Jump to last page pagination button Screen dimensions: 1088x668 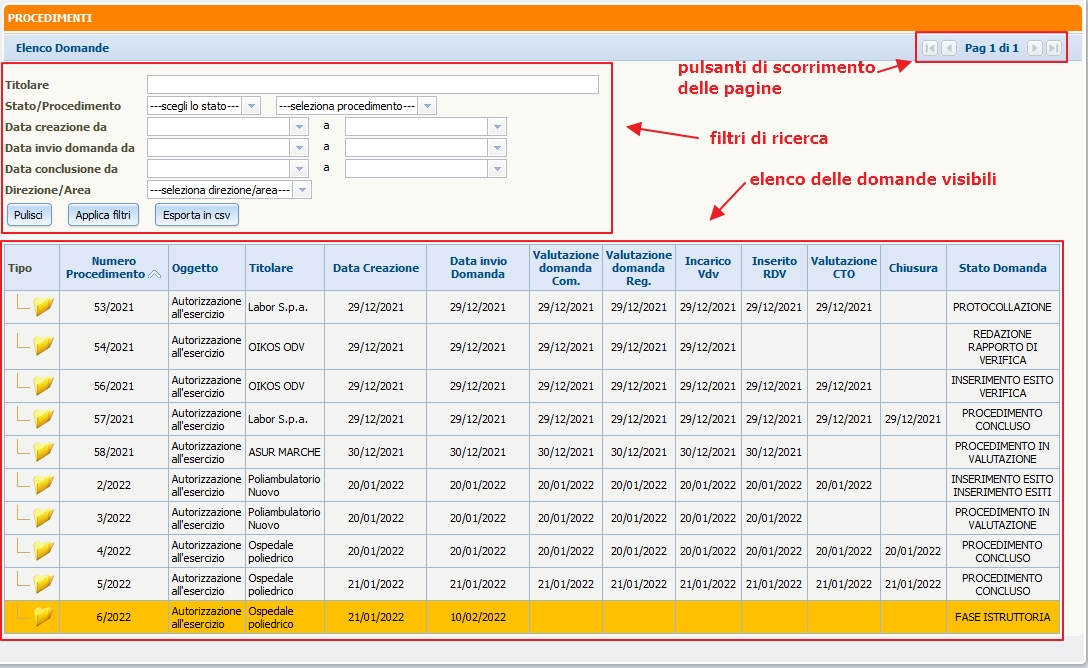[x=1053, y=48]
